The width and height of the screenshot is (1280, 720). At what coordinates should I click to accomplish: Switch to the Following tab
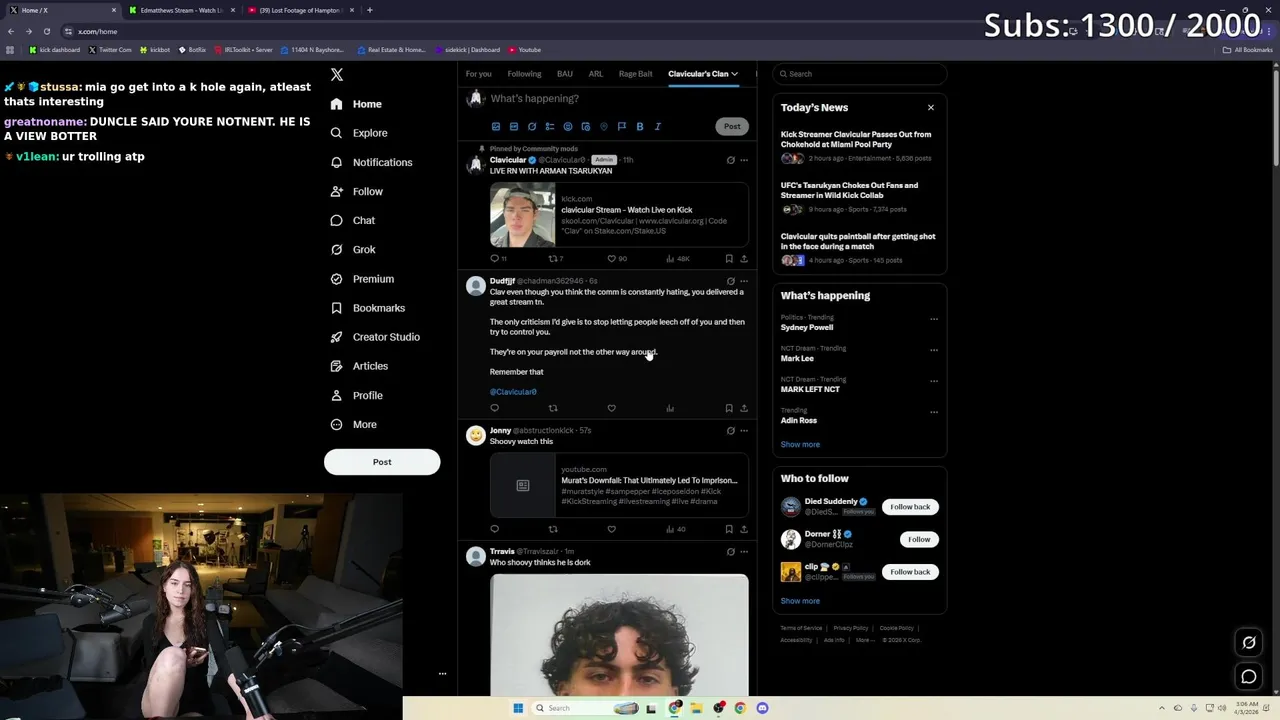[x=524, y=74]
